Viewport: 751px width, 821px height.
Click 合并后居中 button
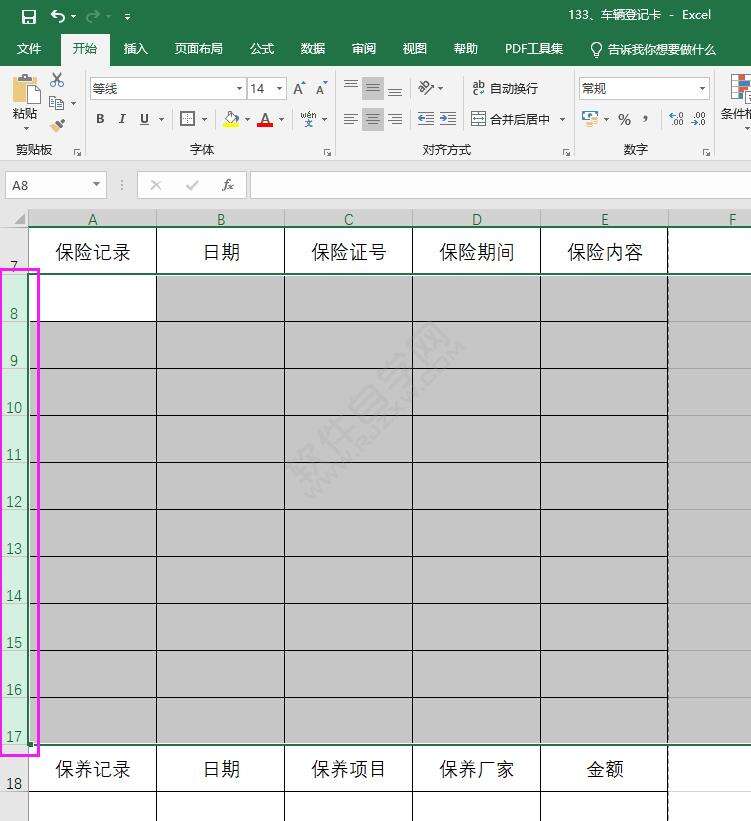(x=511, y=119)
